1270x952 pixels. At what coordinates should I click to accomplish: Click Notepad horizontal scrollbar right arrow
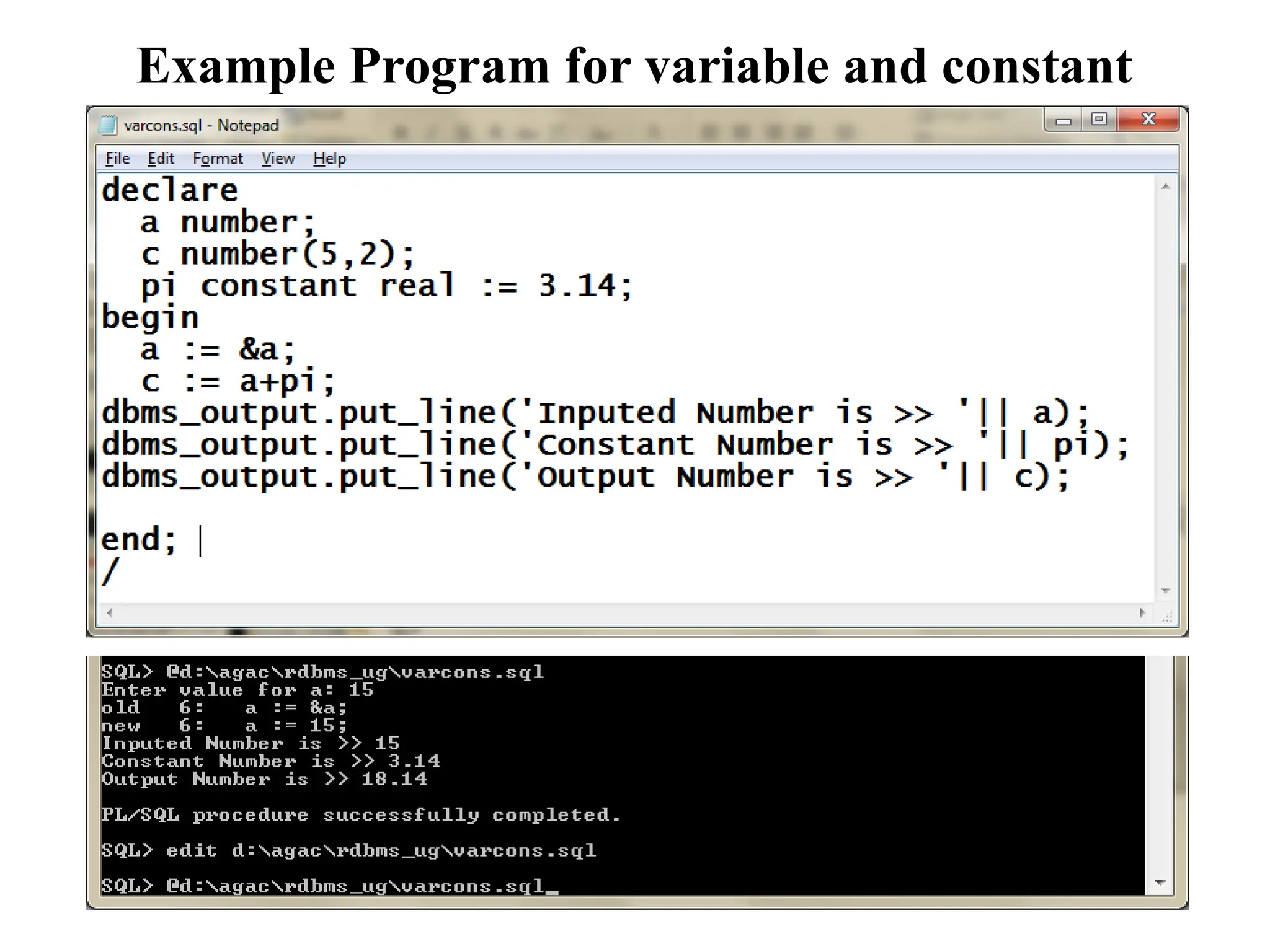pyautogui.click(x=1142, y=613)
